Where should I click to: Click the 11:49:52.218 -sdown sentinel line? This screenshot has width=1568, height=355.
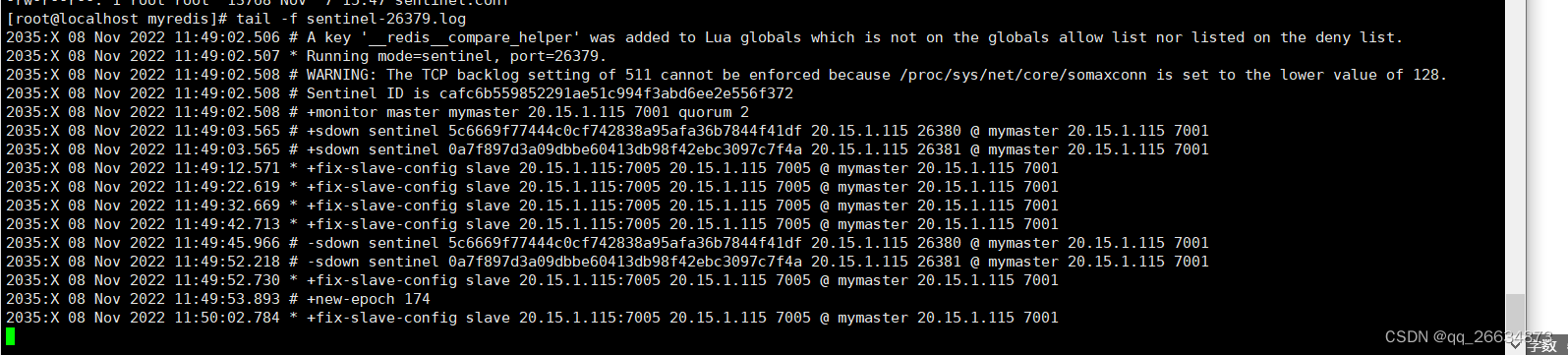click(x=607, y=262)
